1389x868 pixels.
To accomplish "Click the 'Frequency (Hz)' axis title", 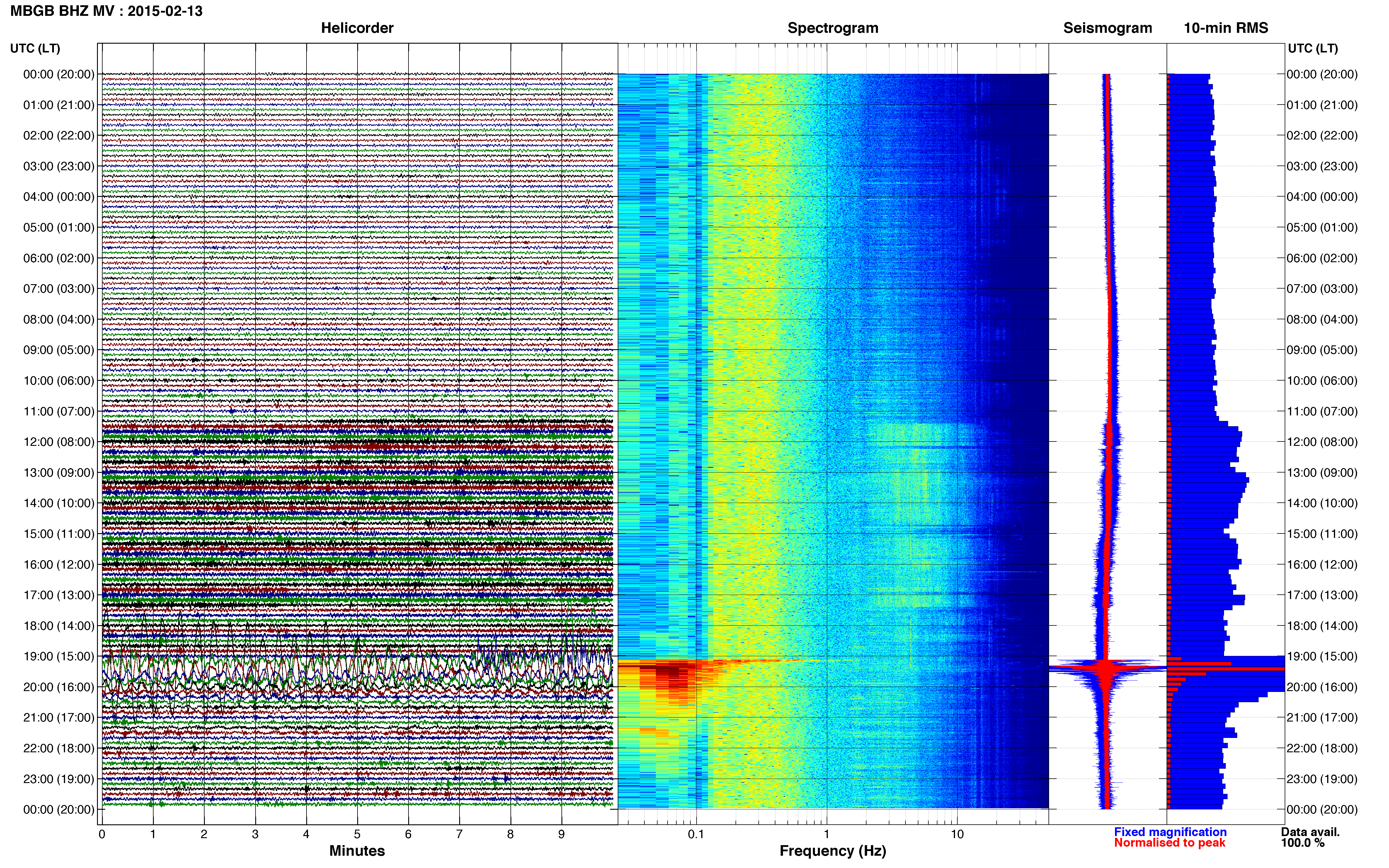I will pyautogui.click(x=833, y=851).
